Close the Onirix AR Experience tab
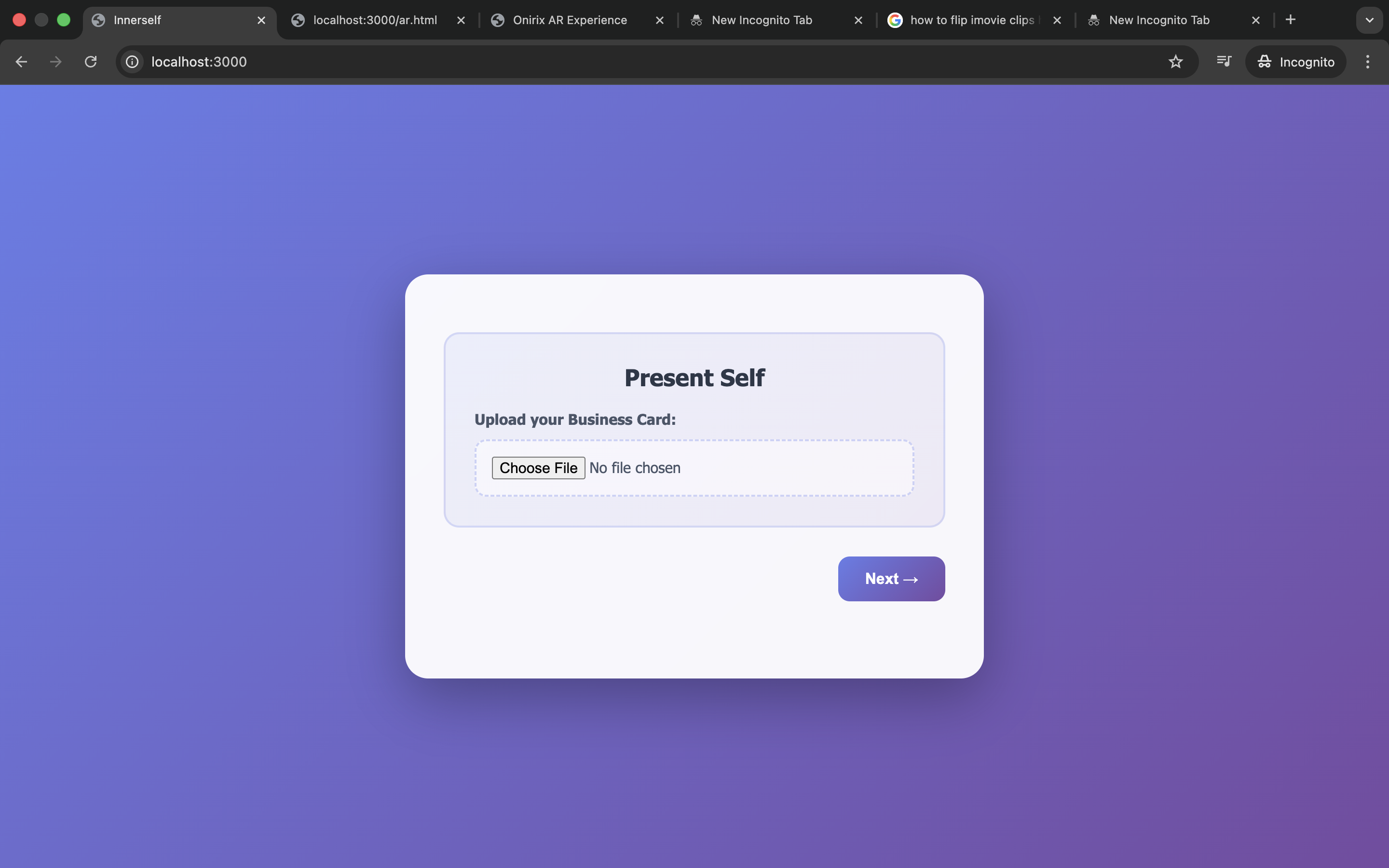 (x=659, y=20)
